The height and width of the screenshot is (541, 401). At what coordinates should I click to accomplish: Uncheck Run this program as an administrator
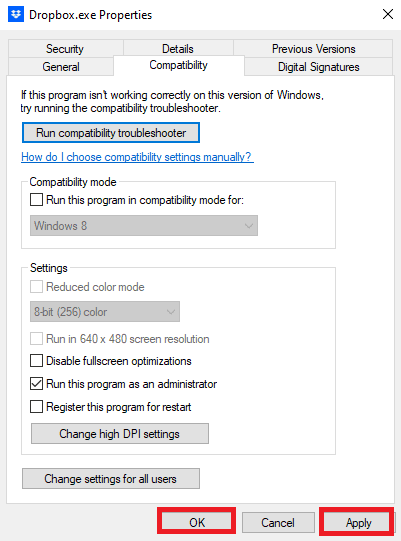[36, 384]
